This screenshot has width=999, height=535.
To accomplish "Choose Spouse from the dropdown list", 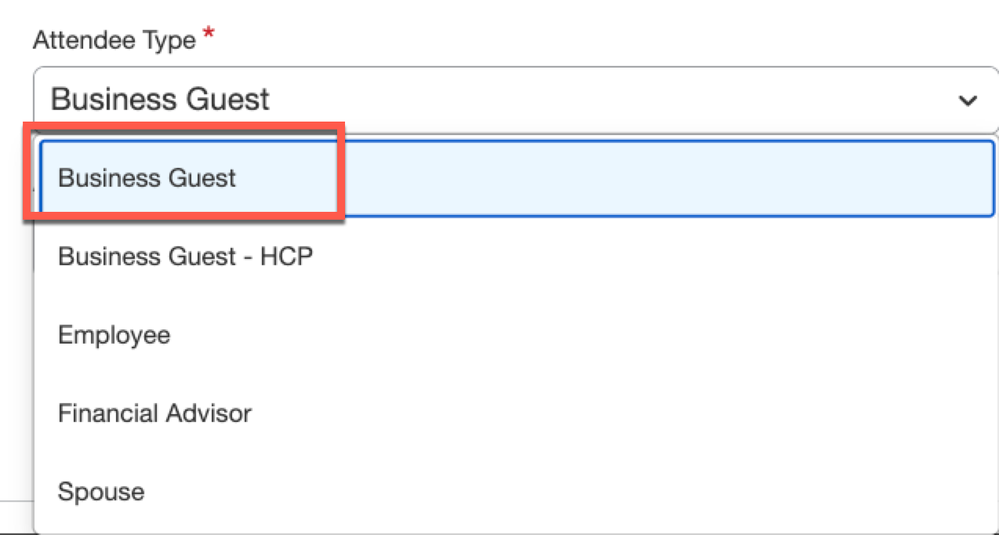I will [517, 492].
